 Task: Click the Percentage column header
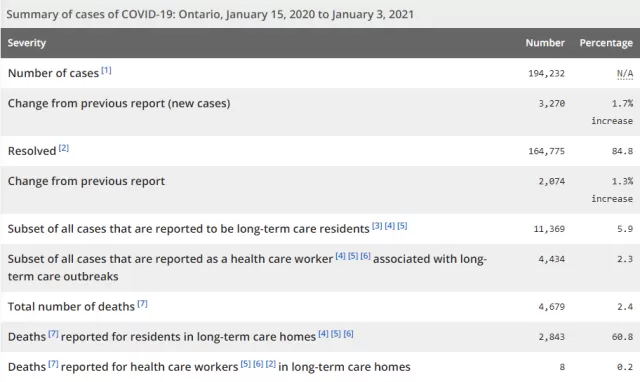(606, 43)
